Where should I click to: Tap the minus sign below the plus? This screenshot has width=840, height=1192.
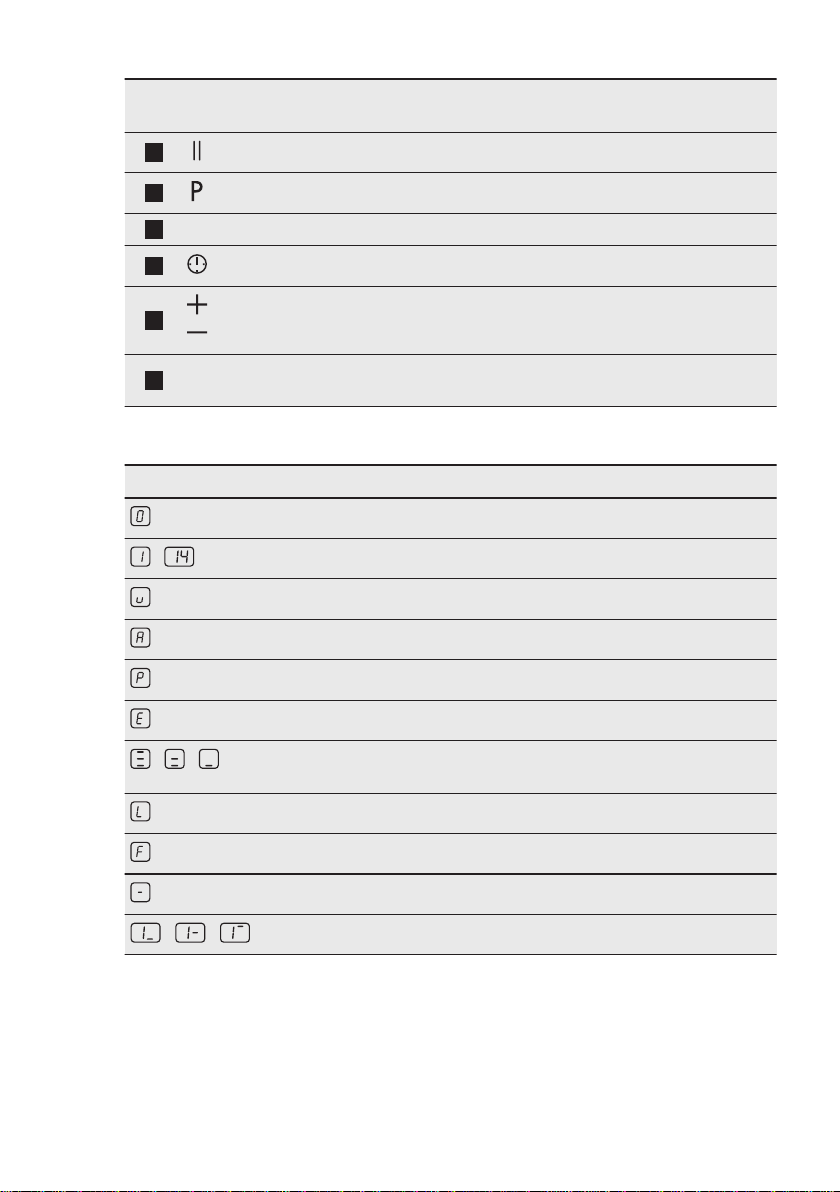[197, 332]
